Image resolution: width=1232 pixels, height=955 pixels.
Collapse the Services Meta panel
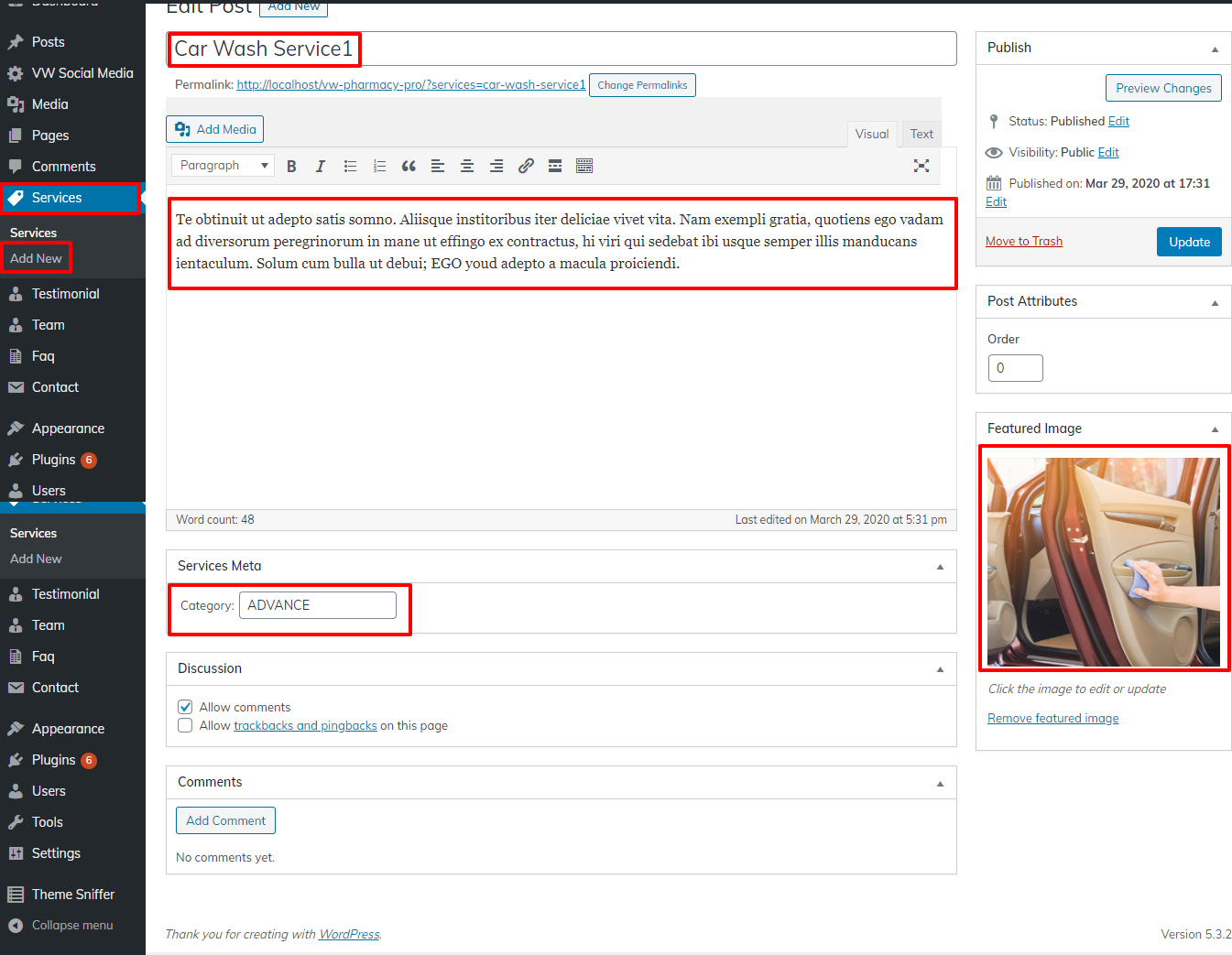coord(940,567)
